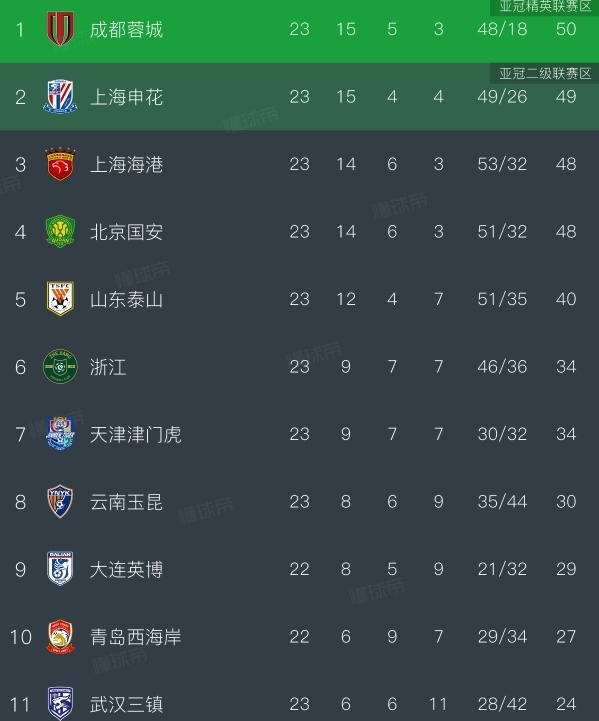
Task: Select the 北京国安 team name
Action: pyautogui.click(x=126, y=232)
